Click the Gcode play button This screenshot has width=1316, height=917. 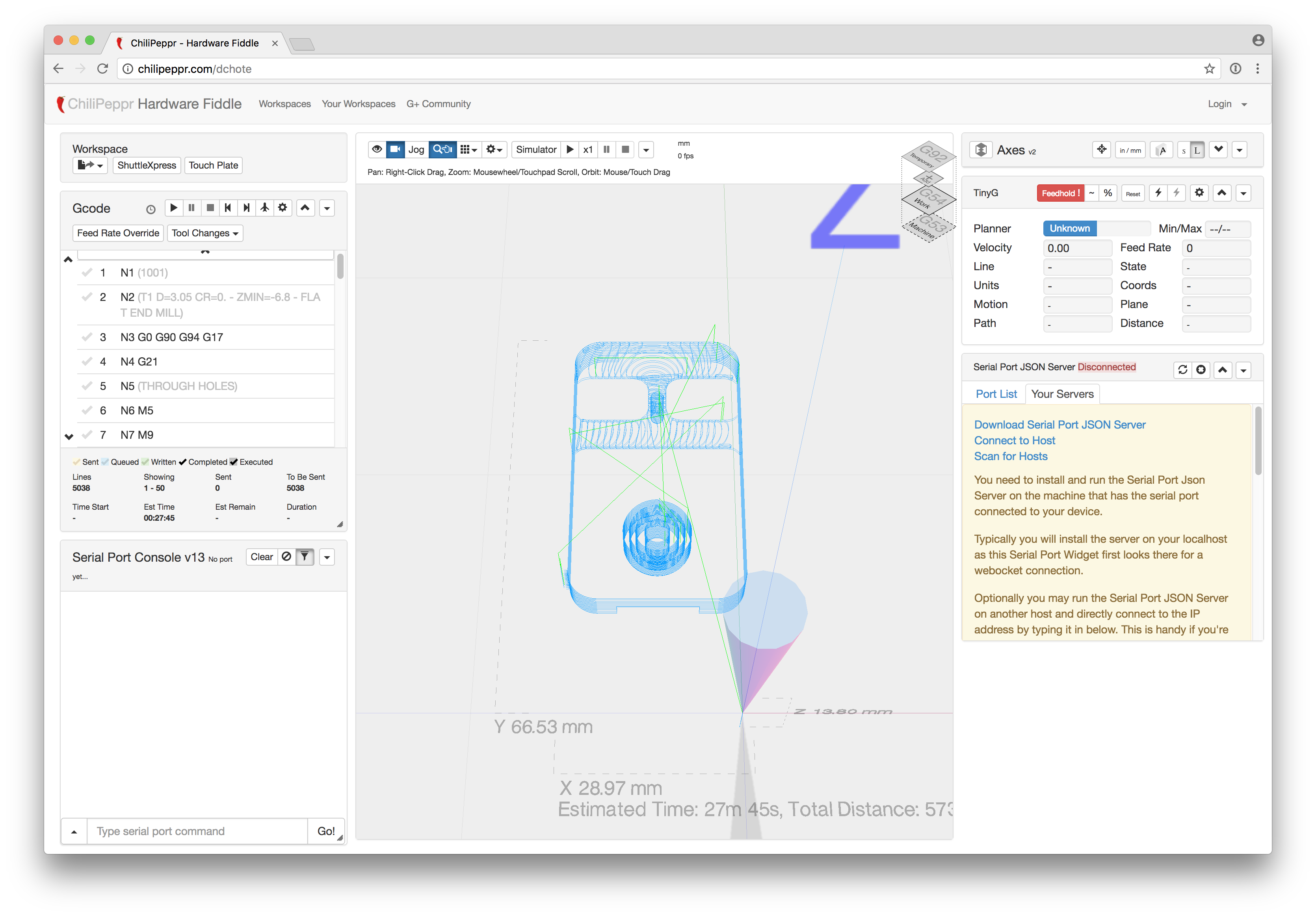click(174, 208)
